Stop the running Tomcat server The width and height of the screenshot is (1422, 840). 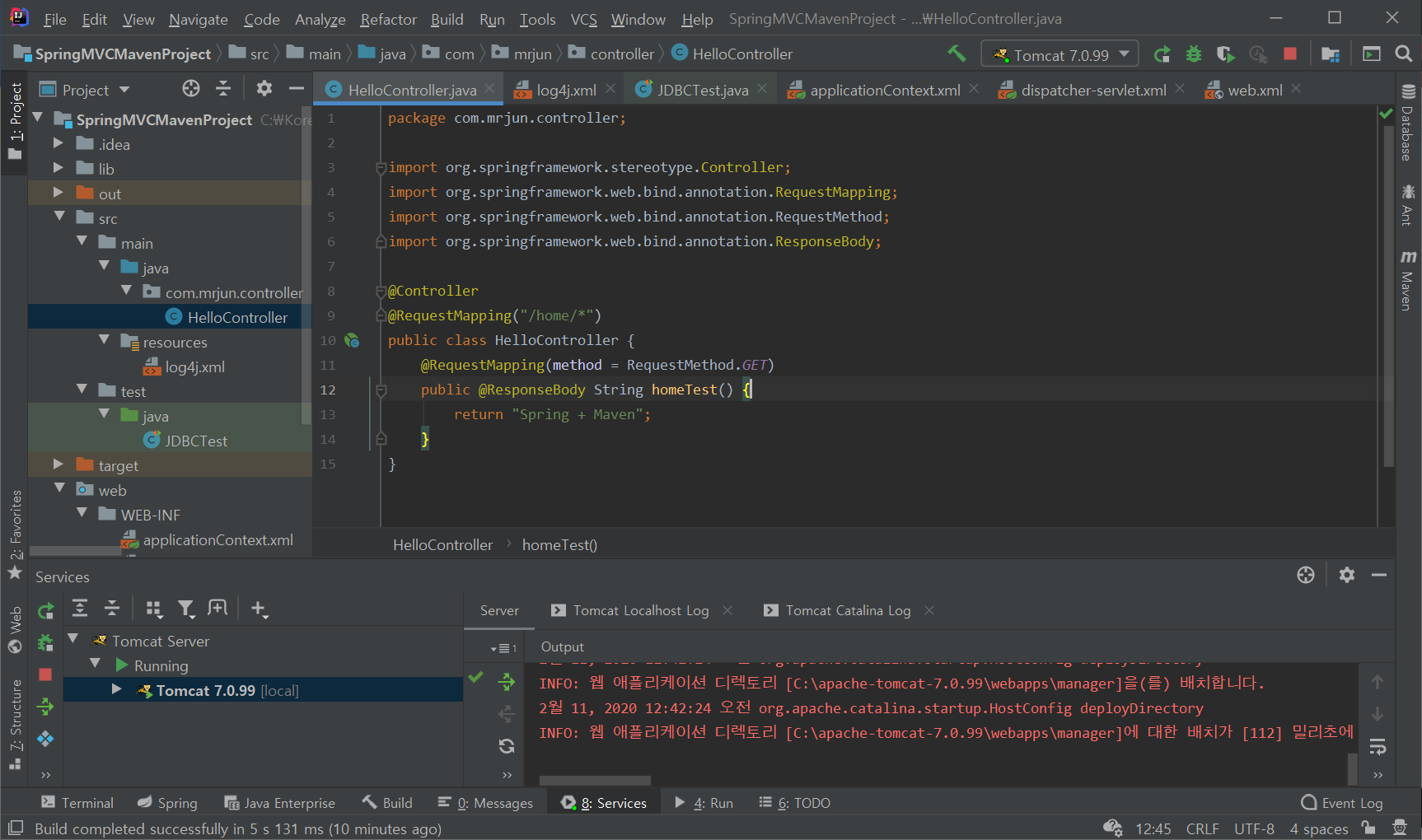pyautogui.click(x=1290, y=54)
